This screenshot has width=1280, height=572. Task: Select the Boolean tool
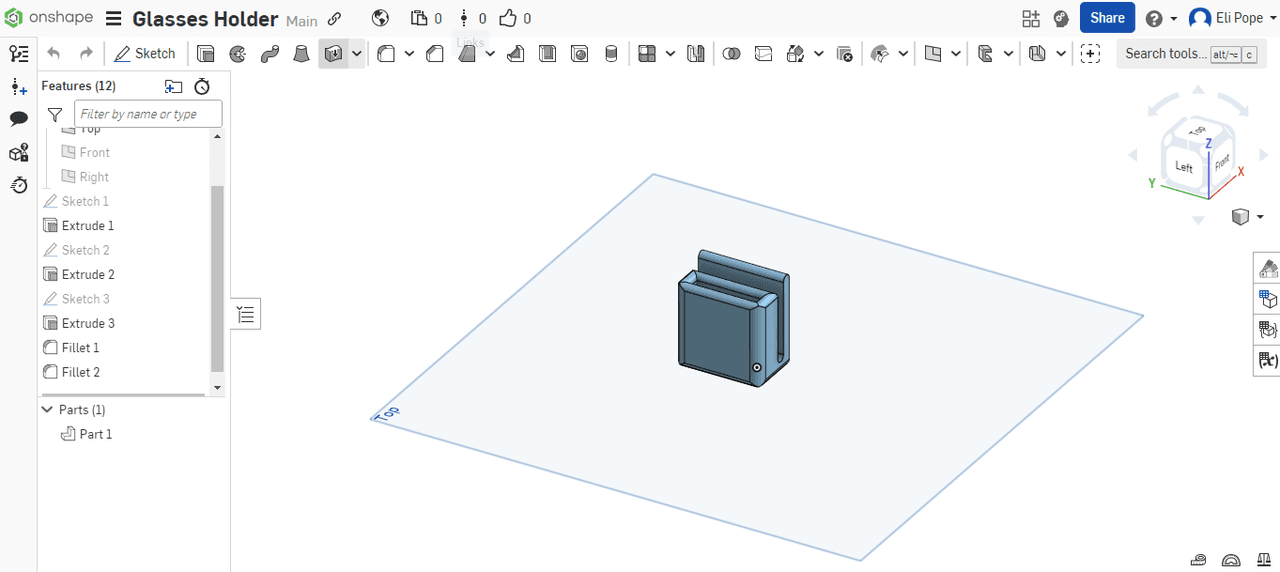(x=731, y=54)
